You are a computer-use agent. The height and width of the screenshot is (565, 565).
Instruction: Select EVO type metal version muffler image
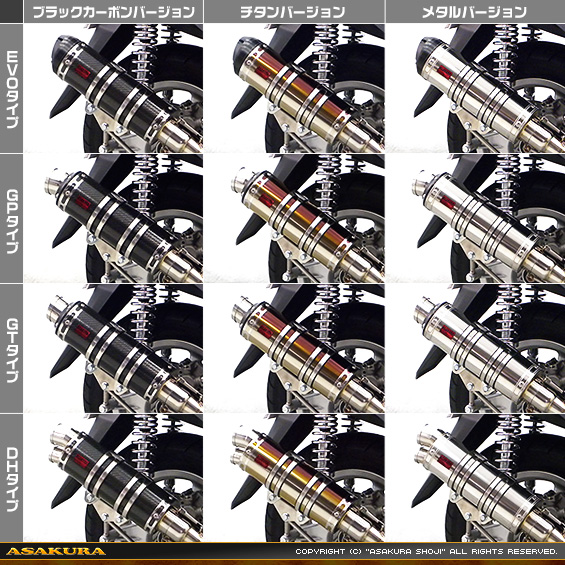pos(475,88)
